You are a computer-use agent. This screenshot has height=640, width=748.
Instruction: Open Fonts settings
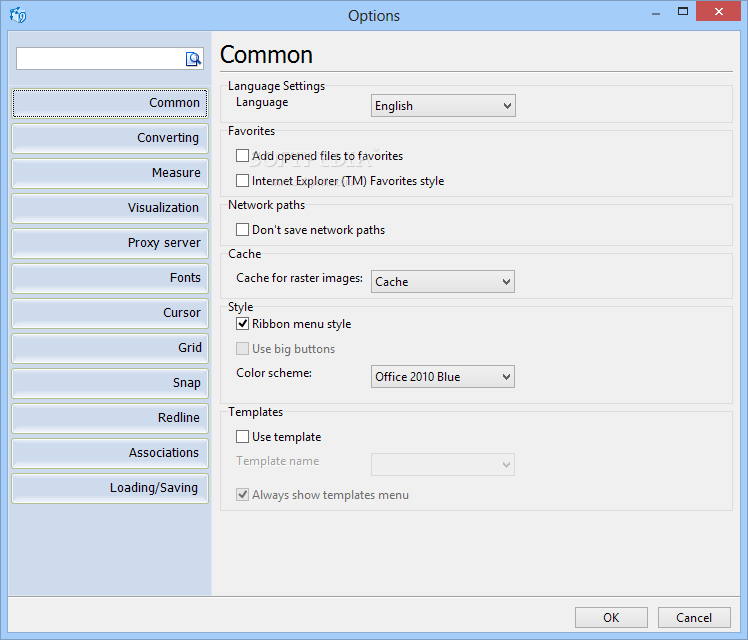point(110,278)
